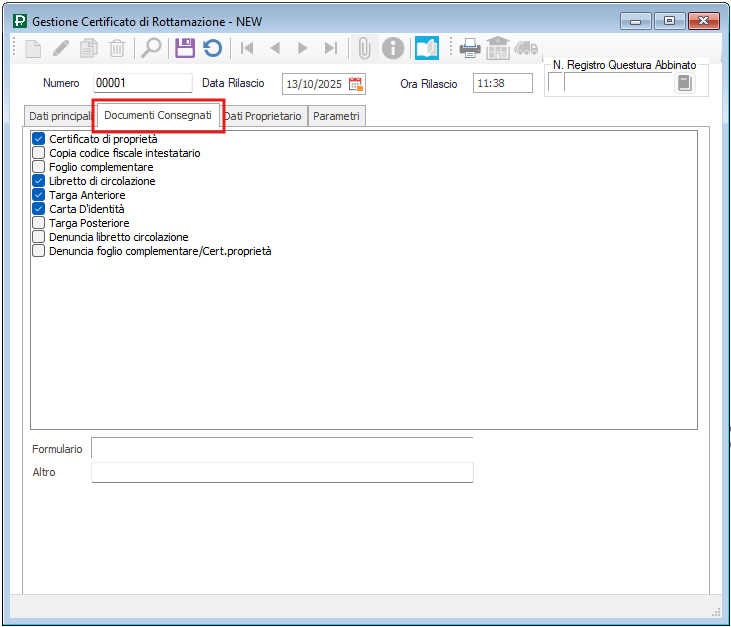
Task: Open the N. Registro Questura lookup
Action: click(684, 83)
